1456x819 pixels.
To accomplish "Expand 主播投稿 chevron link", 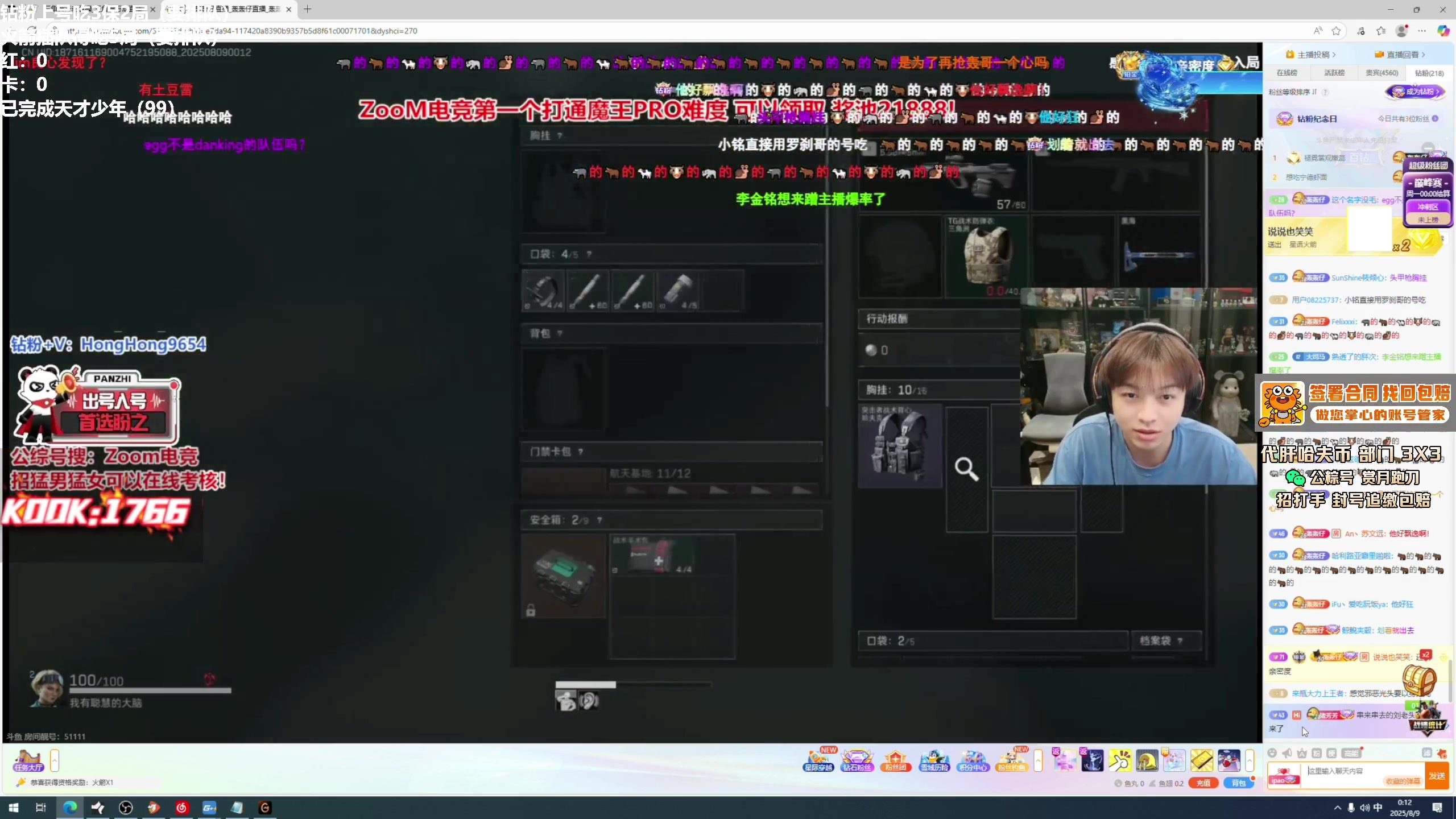I will (1310, 55).
